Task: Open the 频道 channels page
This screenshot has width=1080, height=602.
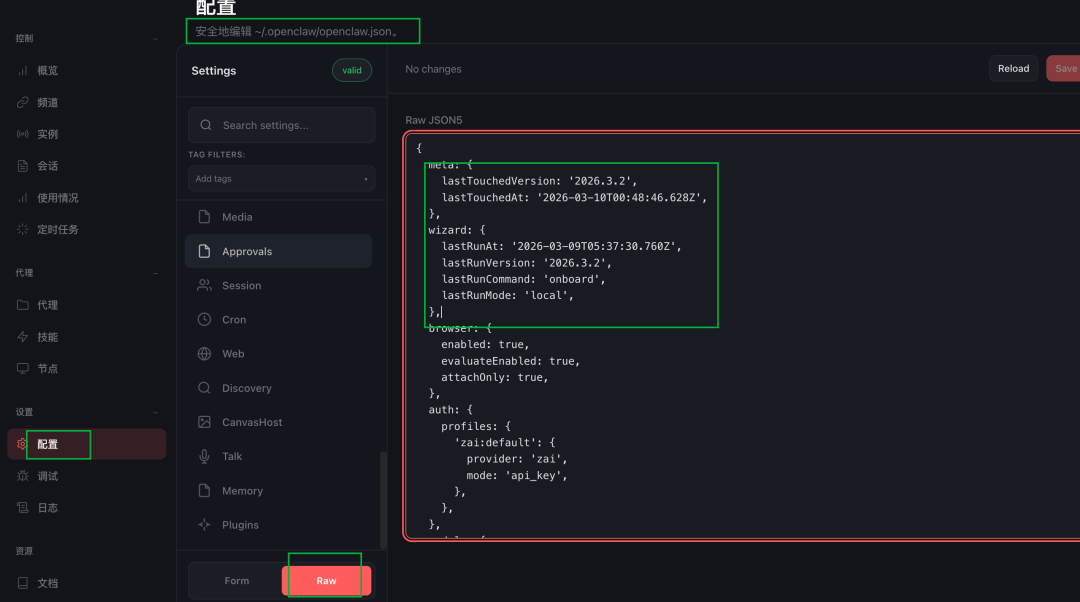Action: coord(86,103)
